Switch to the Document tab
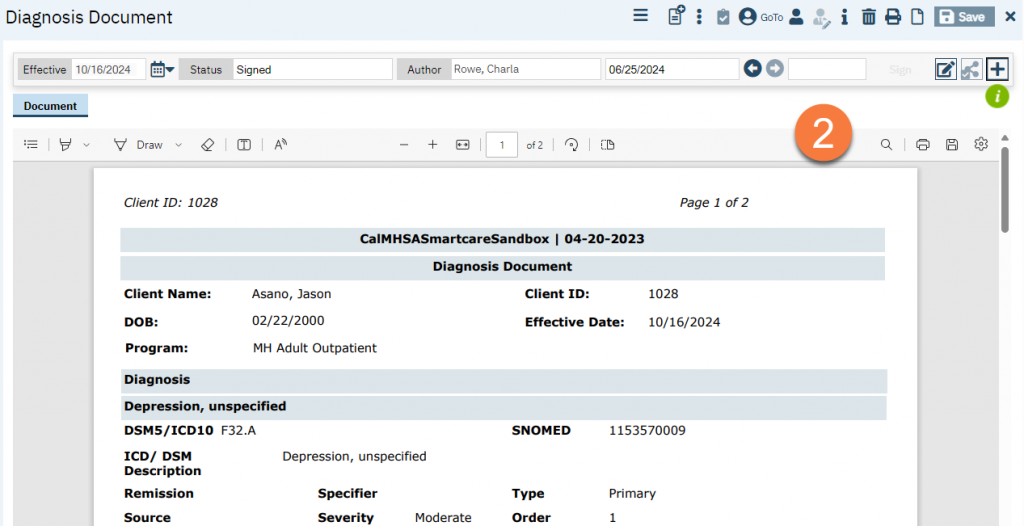The width and height of the screenshot is (1024, 526). (x=50, y=106)
